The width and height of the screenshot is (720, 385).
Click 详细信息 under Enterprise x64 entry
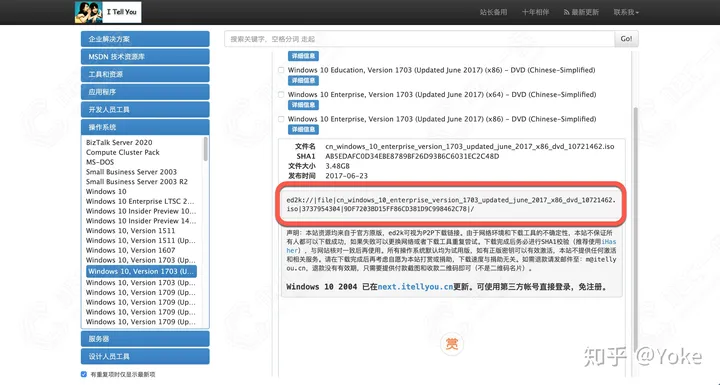303,105
